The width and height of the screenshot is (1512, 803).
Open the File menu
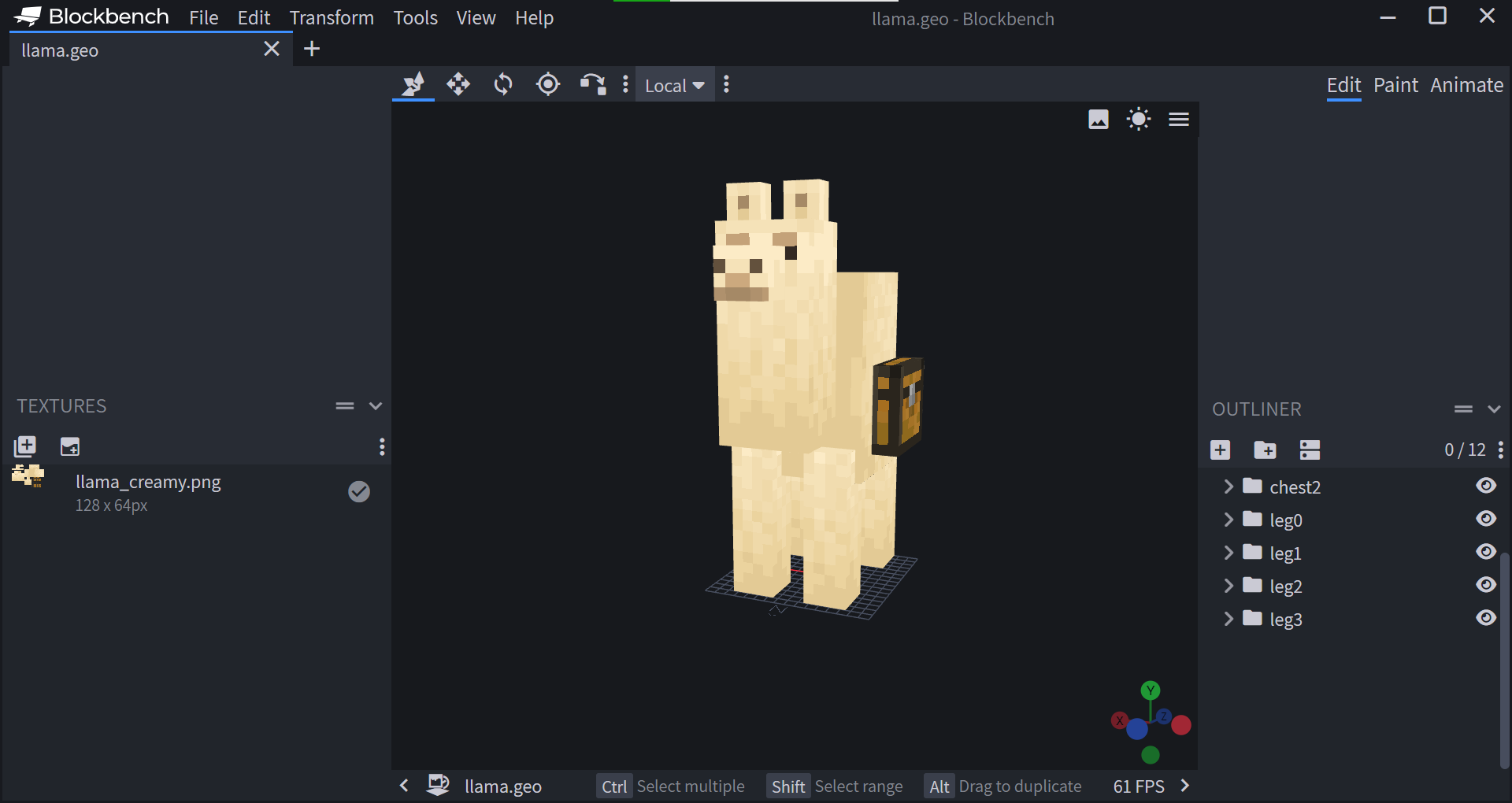coord(204,17)
